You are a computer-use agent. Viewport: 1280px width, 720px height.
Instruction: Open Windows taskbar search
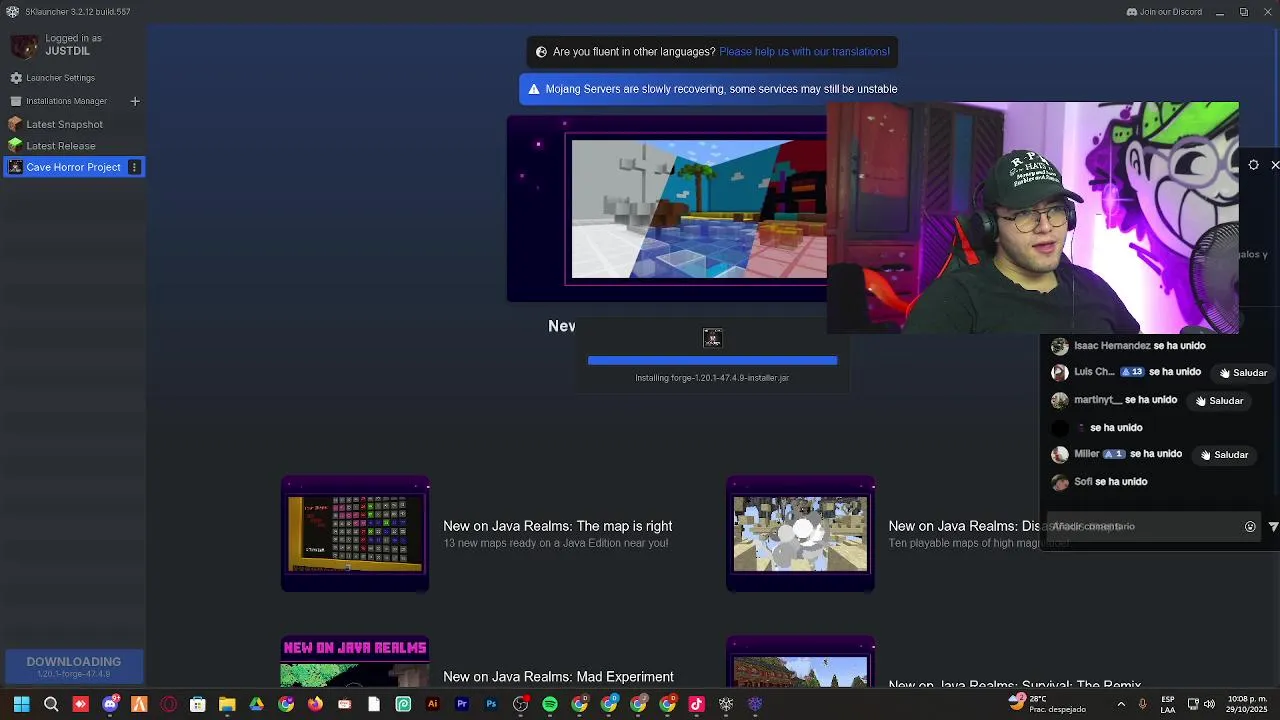point(51,704)
